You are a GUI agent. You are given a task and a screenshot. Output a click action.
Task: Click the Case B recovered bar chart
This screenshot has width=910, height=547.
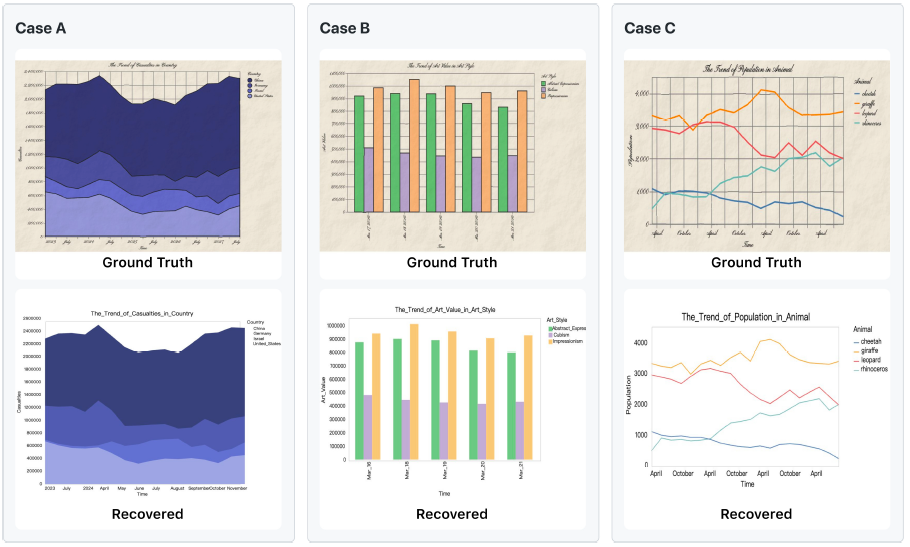click(452, 401)
